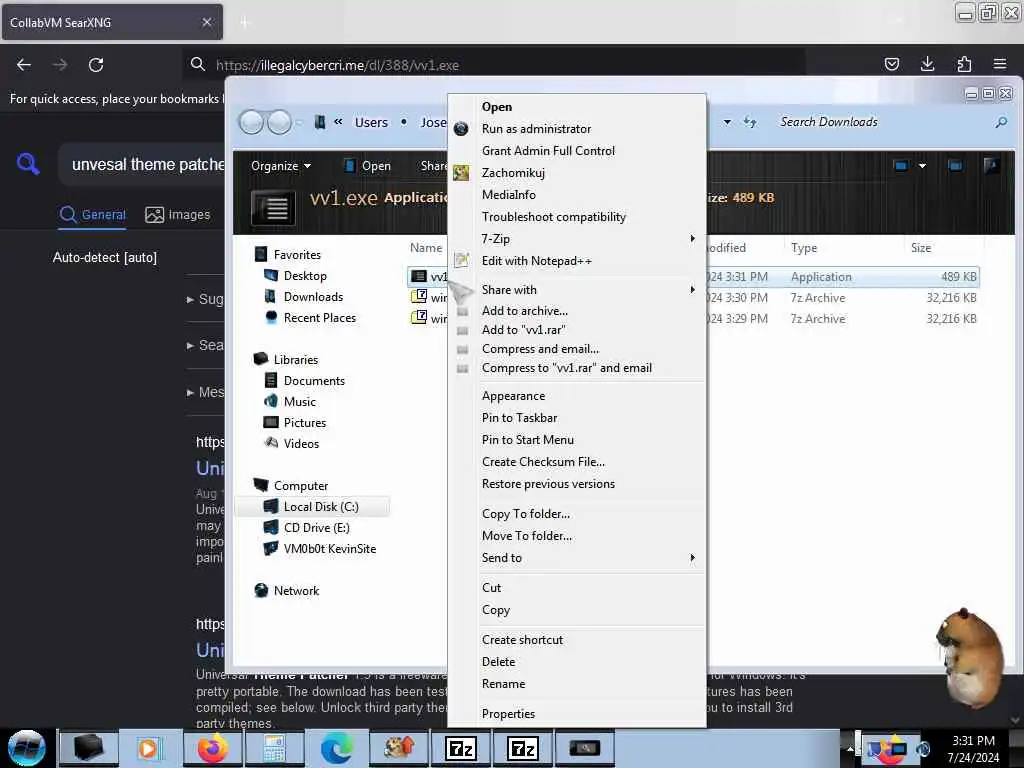Click the Users breadcrumb in address bar
The image size is (1024, 768).
coord(371,122)
